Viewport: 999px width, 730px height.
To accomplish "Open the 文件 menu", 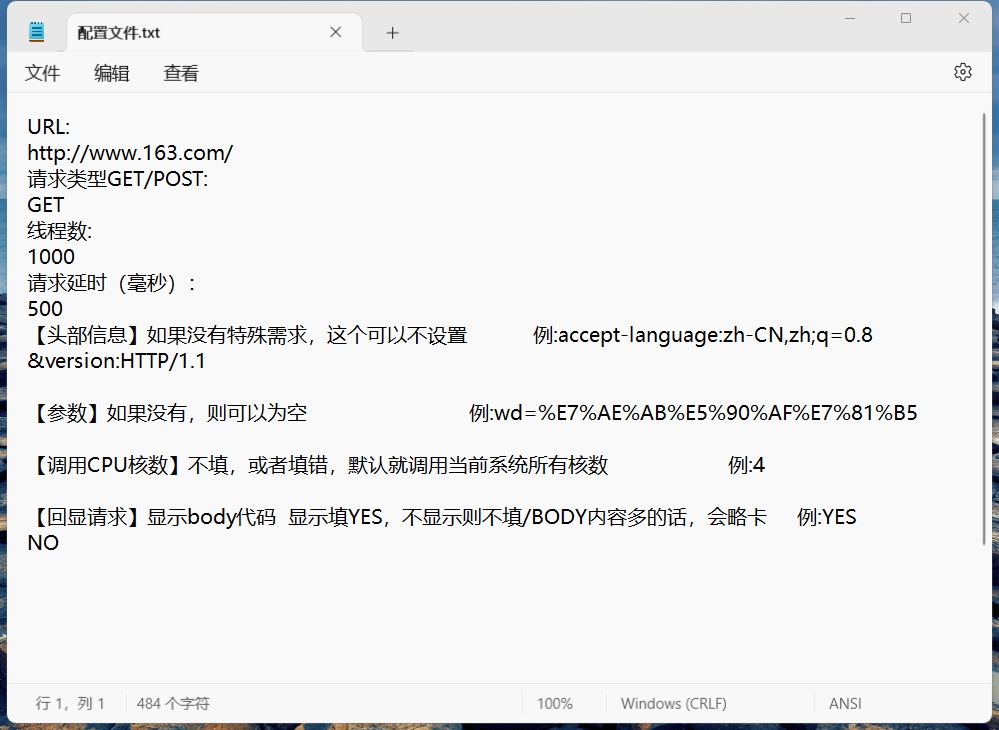I will pos(42,73).
